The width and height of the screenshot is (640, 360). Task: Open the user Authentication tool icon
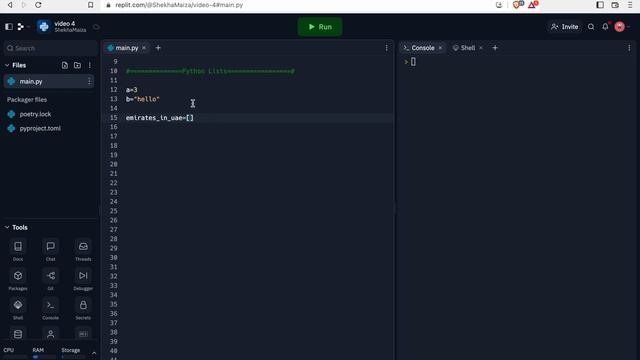coord(51,334)
